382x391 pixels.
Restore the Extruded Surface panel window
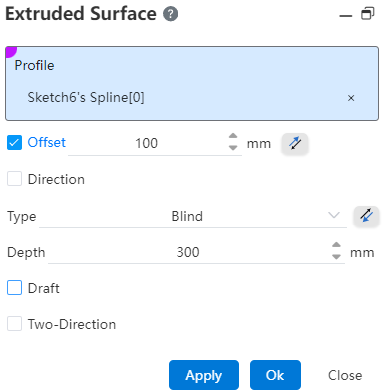(x=367, y=14)
